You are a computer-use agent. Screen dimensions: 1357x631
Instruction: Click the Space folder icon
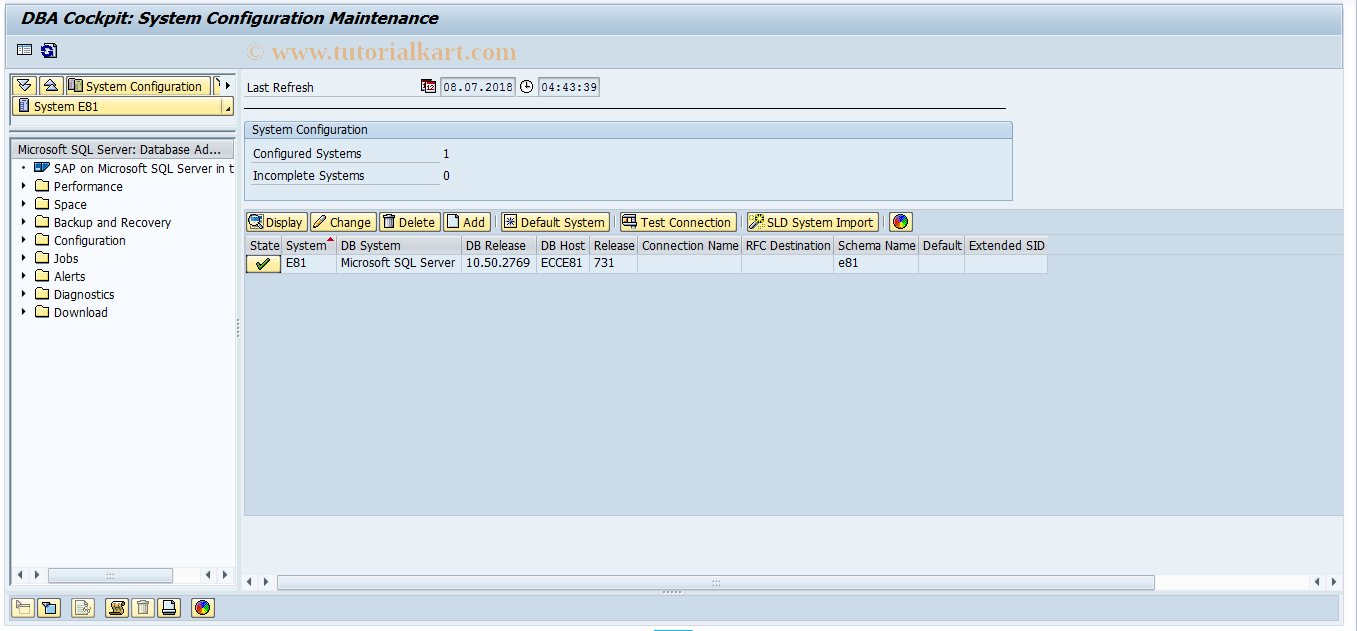click(42, 204)
